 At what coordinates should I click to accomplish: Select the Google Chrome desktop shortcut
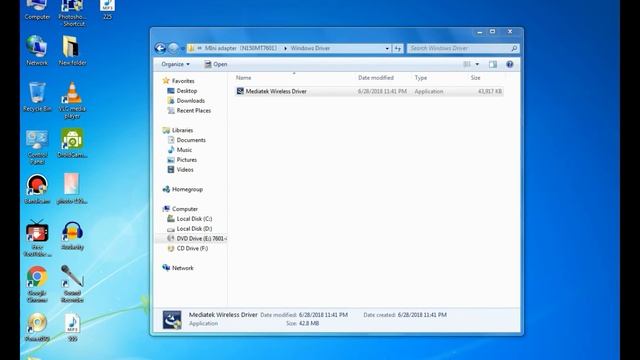37,284
